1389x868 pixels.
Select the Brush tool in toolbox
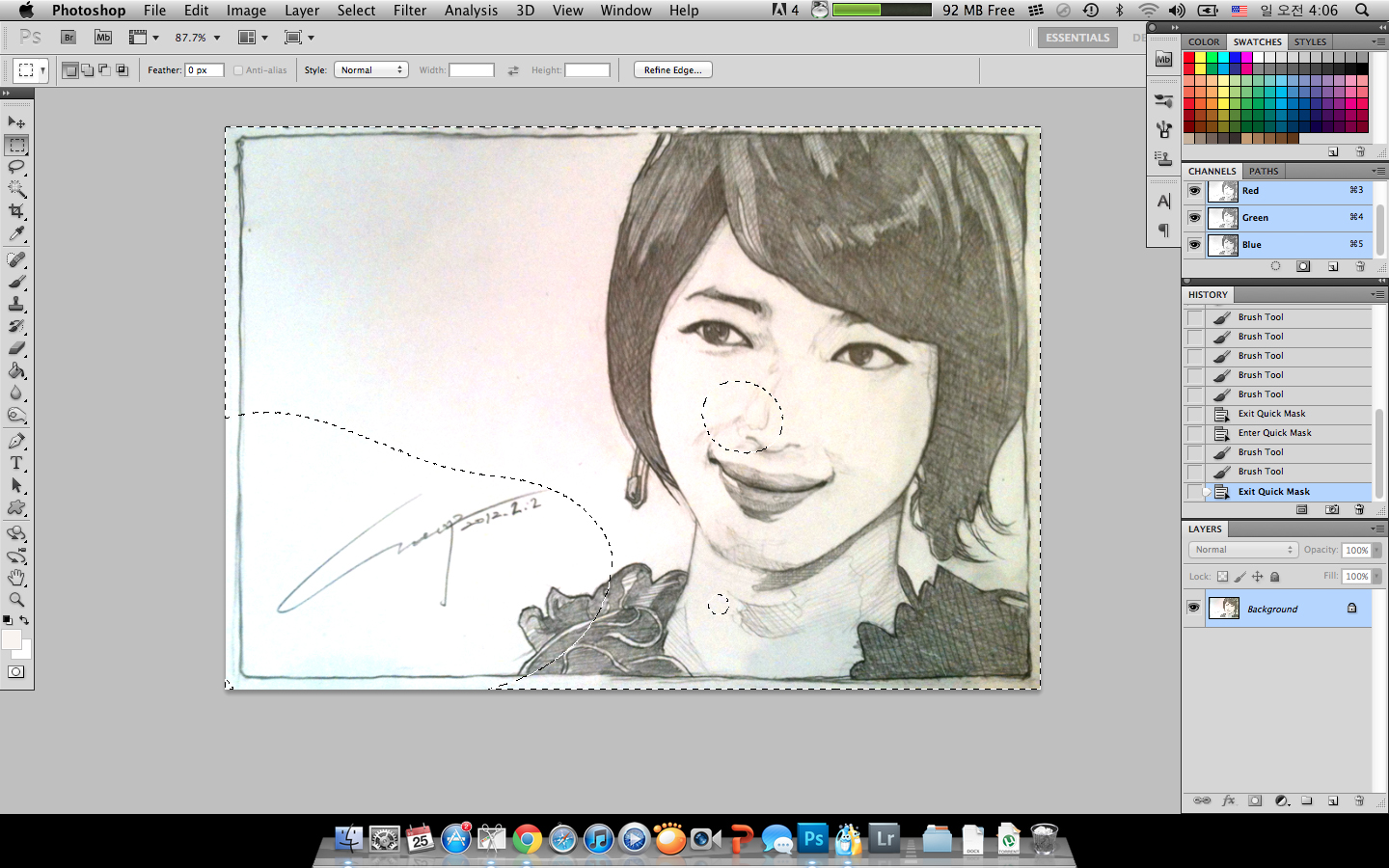click(x=16, y=282)
